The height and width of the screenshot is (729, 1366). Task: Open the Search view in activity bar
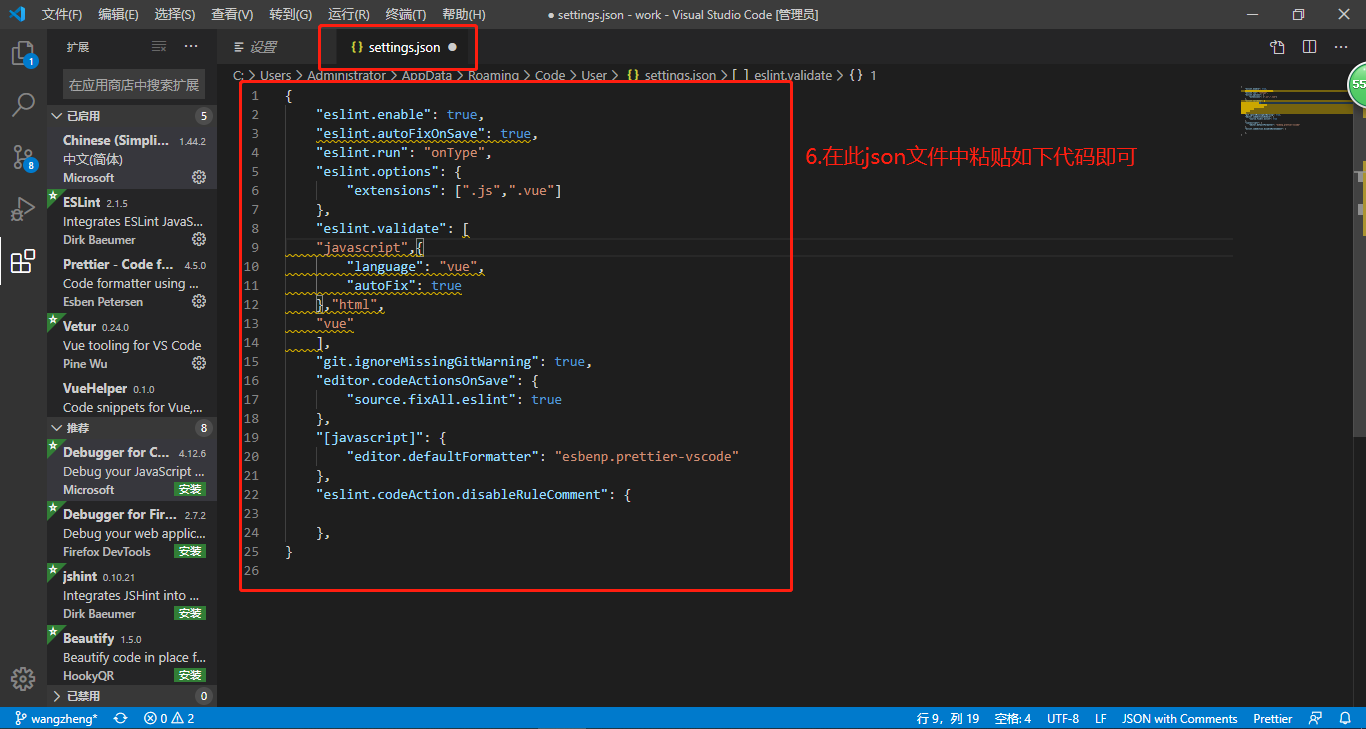point(23,105)
